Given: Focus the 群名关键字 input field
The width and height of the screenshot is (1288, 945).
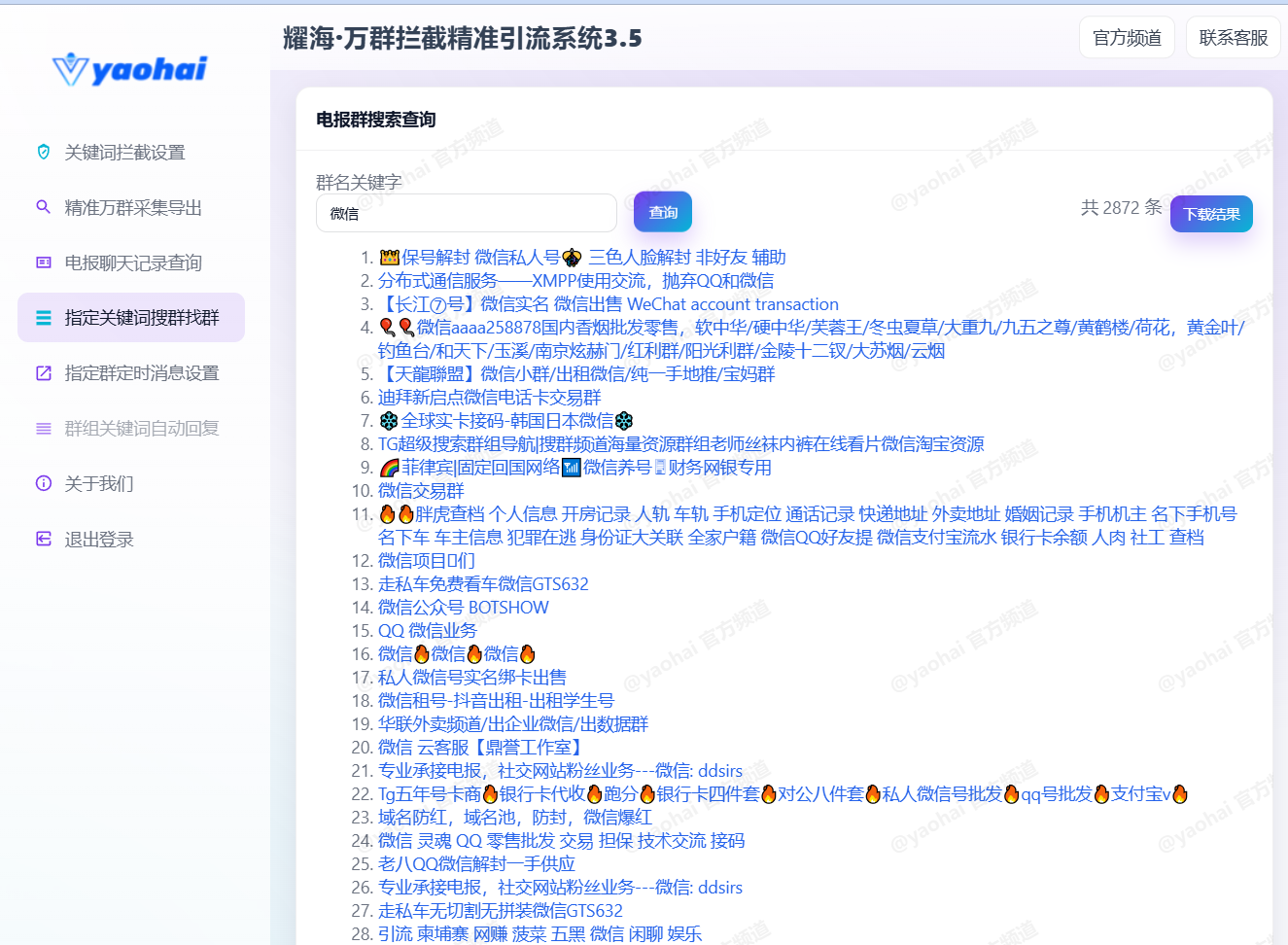Looking at the screenshot, I should 466,214.
